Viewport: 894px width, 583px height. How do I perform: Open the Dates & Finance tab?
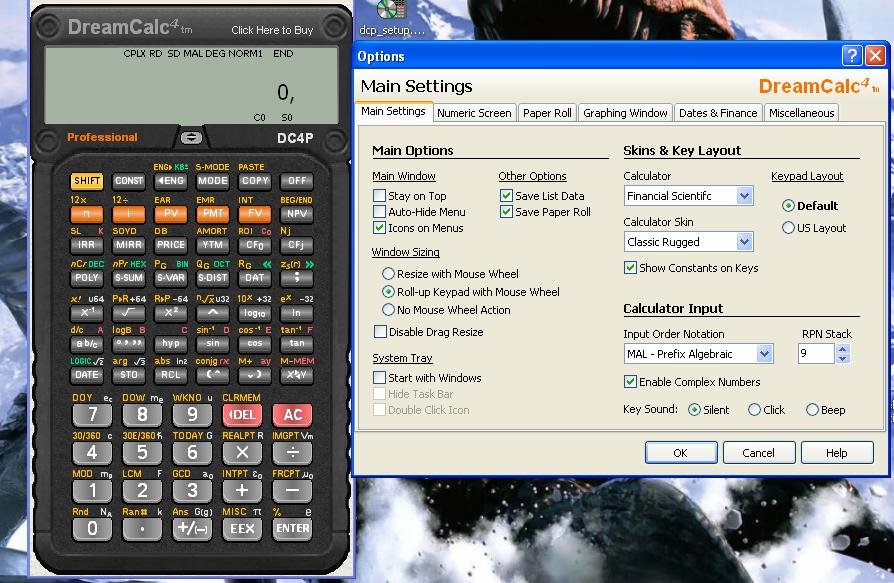(x=718, y=113)
